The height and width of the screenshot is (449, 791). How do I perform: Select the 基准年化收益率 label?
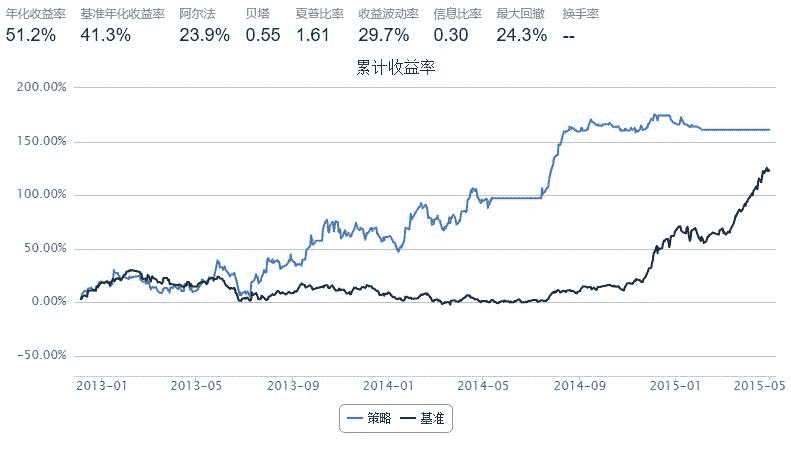122,15
